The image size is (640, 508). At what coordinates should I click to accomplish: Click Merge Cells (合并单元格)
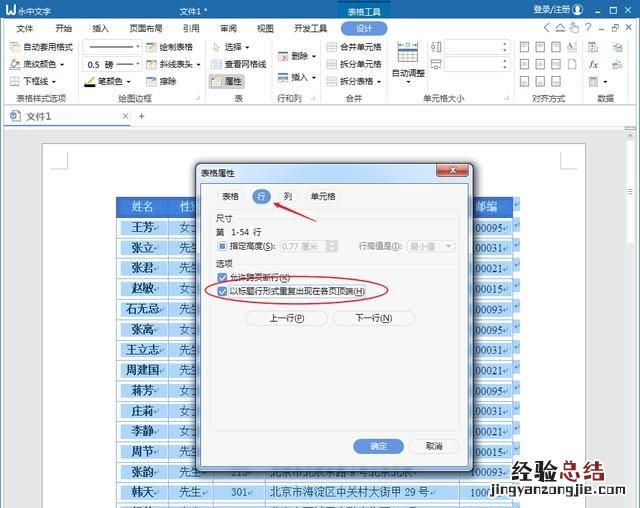[354, 47]
